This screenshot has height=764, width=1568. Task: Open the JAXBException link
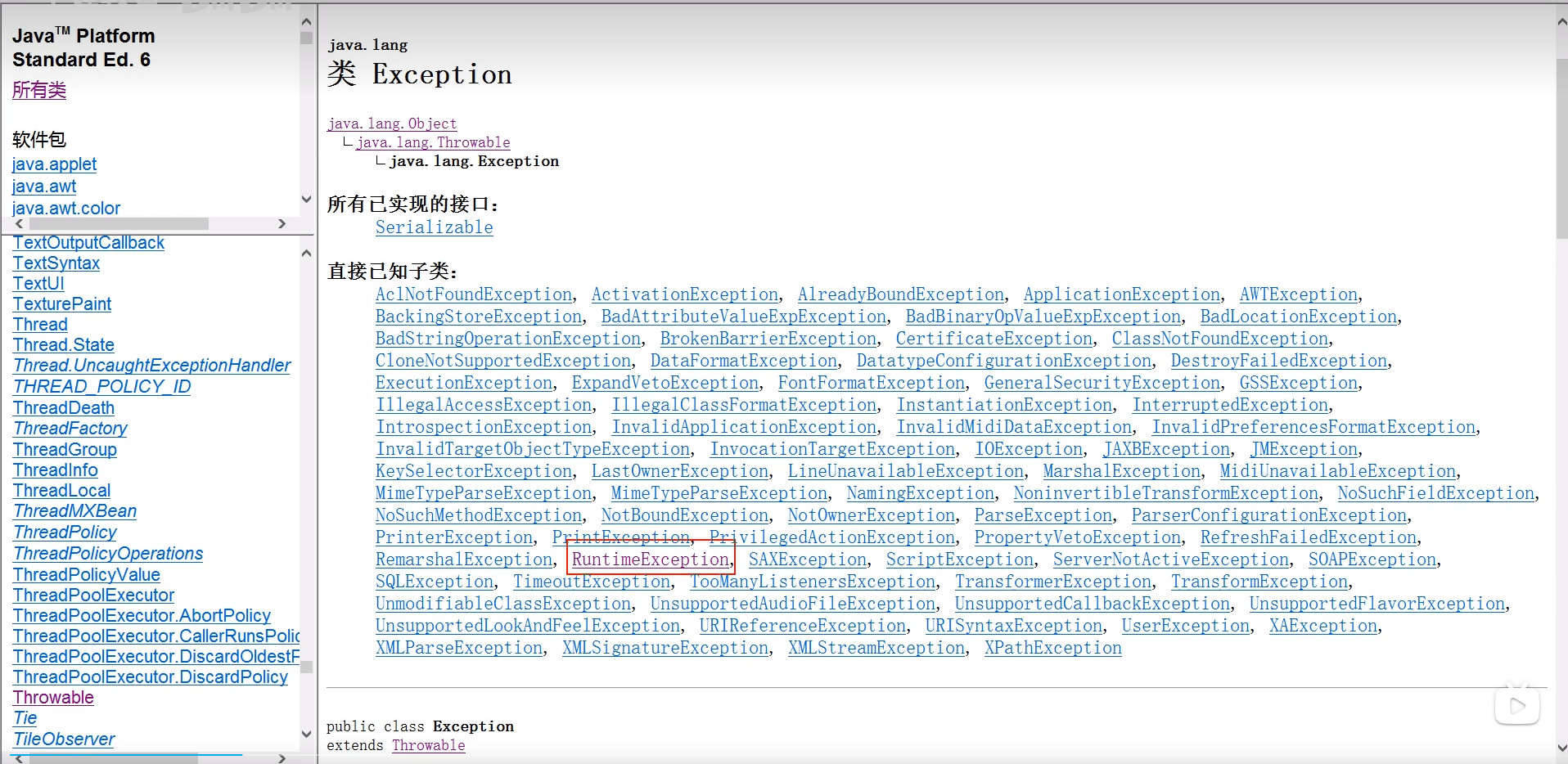[1166, 449]
